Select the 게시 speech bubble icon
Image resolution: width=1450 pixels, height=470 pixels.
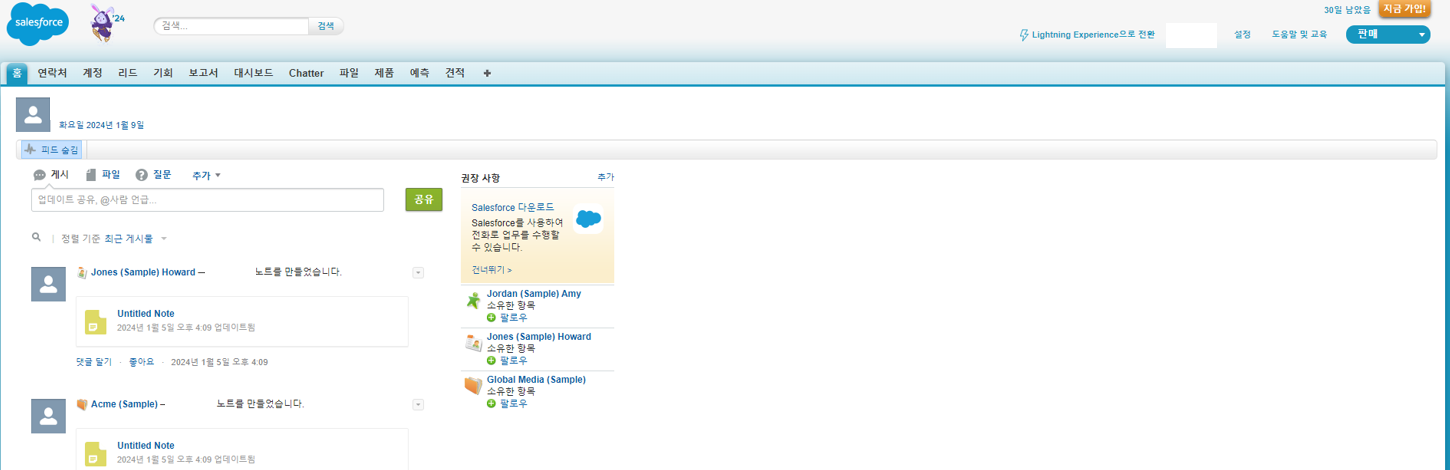click(x=39, y=175)
